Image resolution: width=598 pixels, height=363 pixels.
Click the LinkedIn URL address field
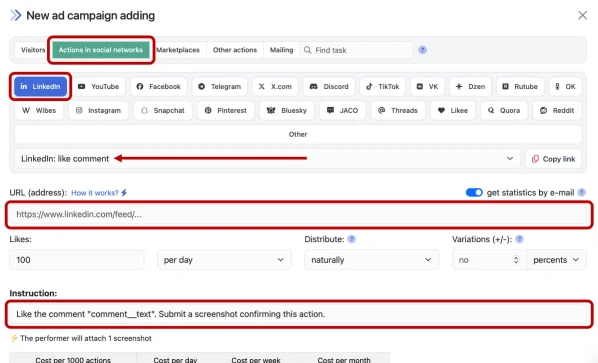(298, 214)
